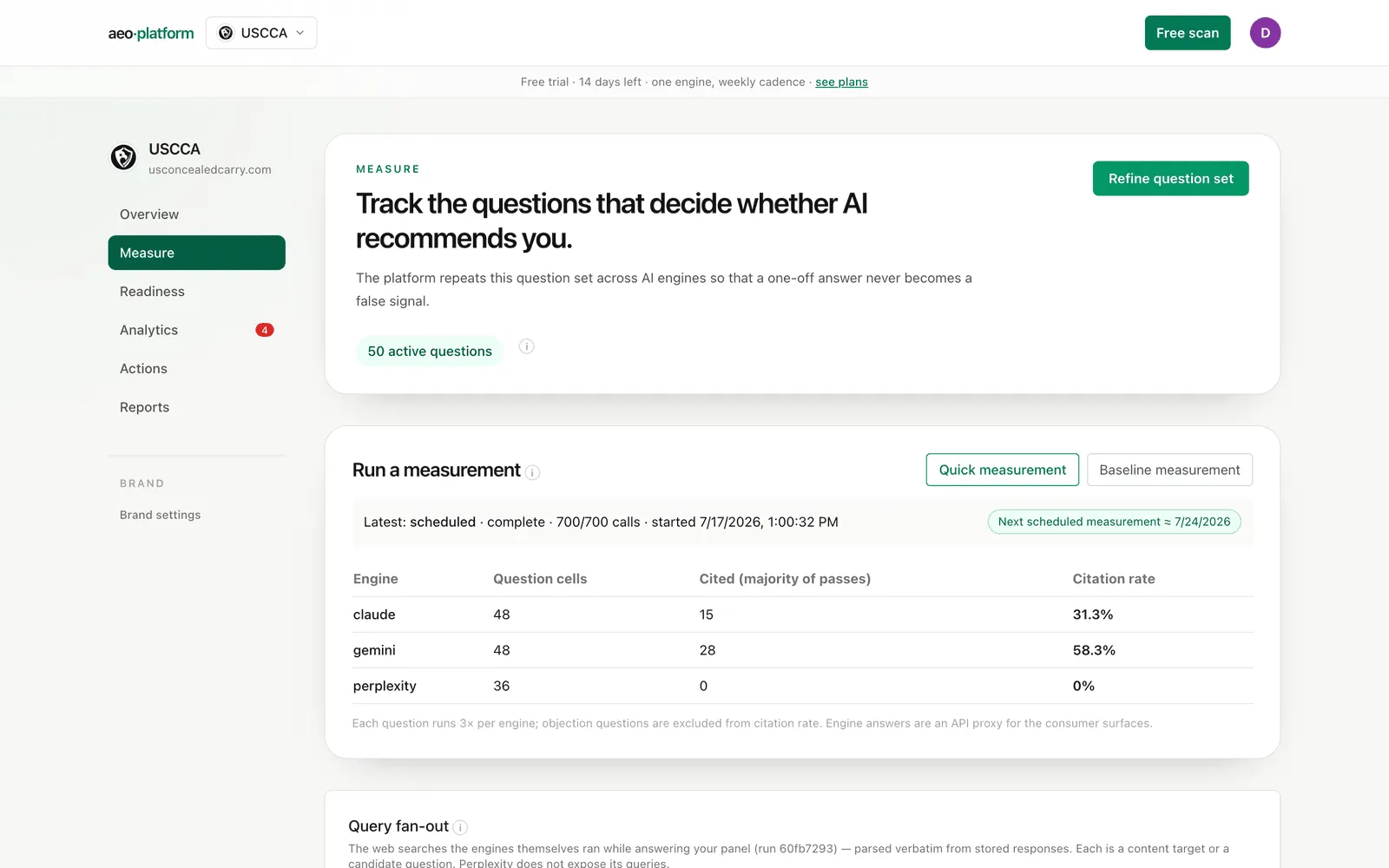Click the red 4 badge beside Analytics
The width and height of the screenshot is (1389, 868).
[265, 330]
